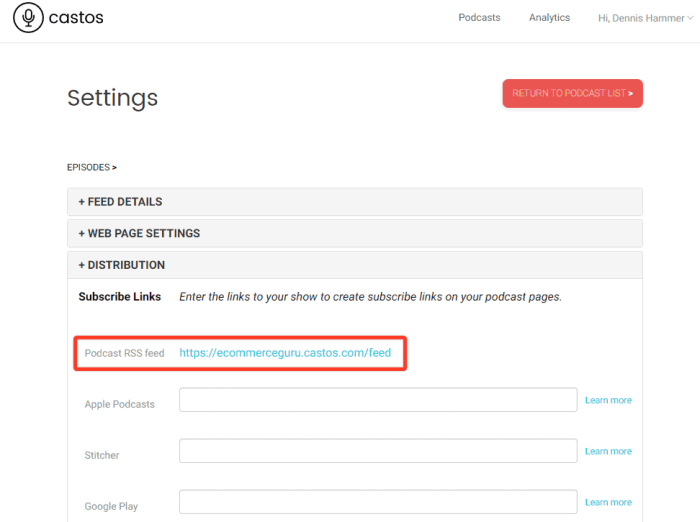This screenshot has height=522, width=700.
Task: Click the 'Enter the links to your show' description
Action: coord(371,297)
